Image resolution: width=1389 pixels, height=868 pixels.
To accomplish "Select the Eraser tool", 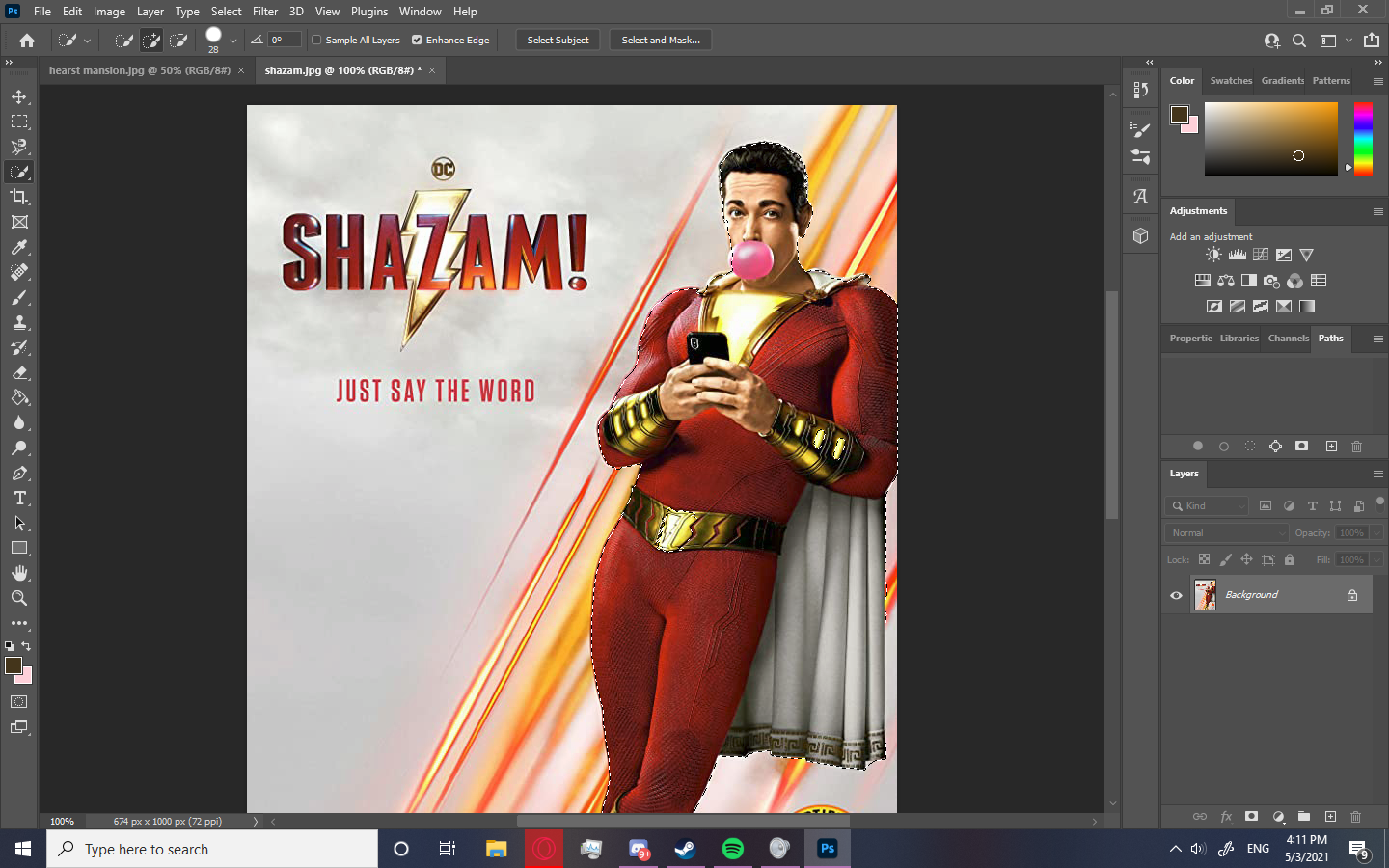I will (19, 372).
